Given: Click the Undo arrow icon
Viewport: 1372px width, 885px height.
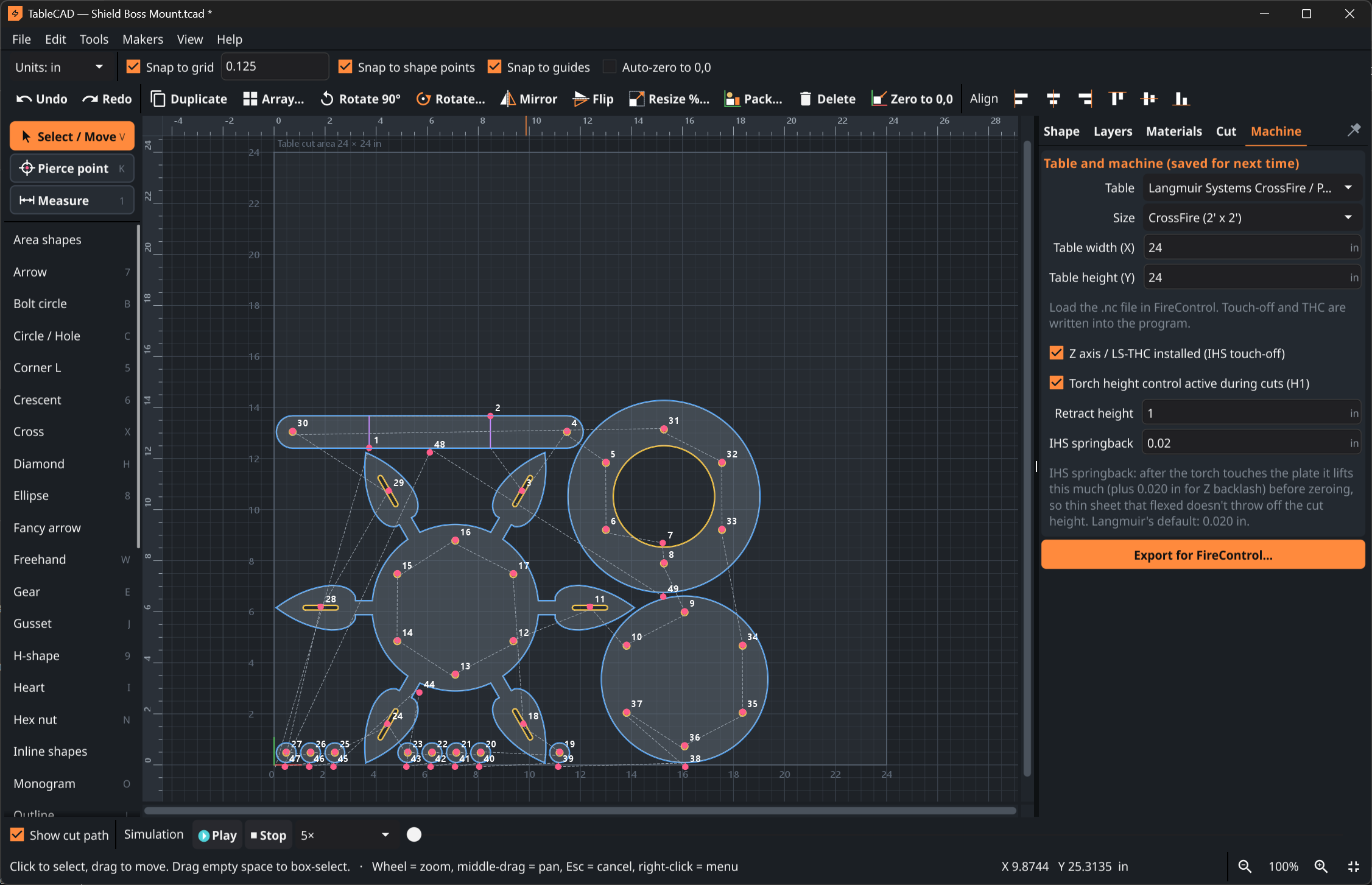Looking at the screenshot, I should click(24, 99).
